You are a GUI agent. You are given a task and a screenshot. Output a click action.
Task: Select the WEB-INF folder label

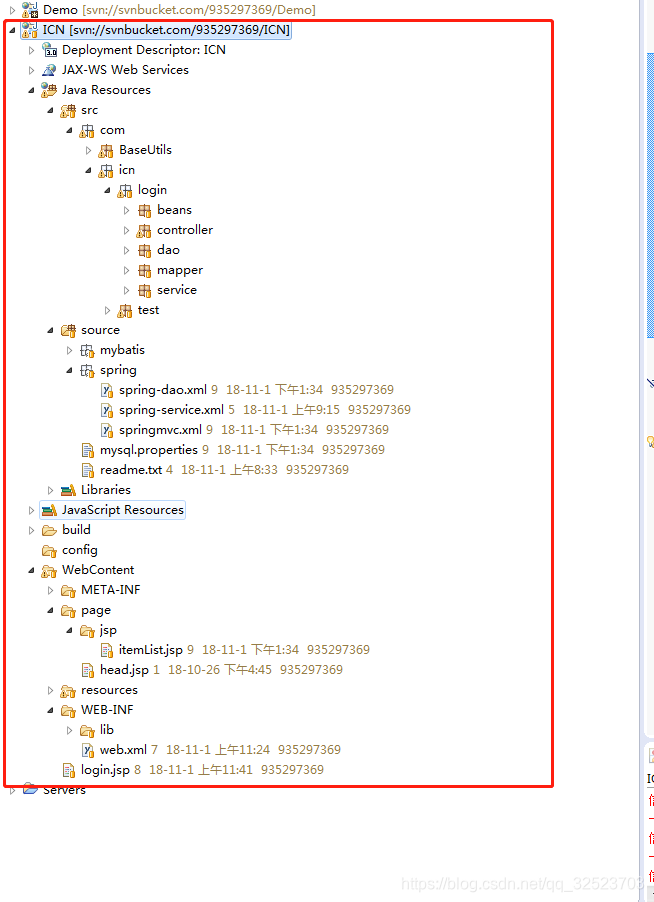point(107,710)
